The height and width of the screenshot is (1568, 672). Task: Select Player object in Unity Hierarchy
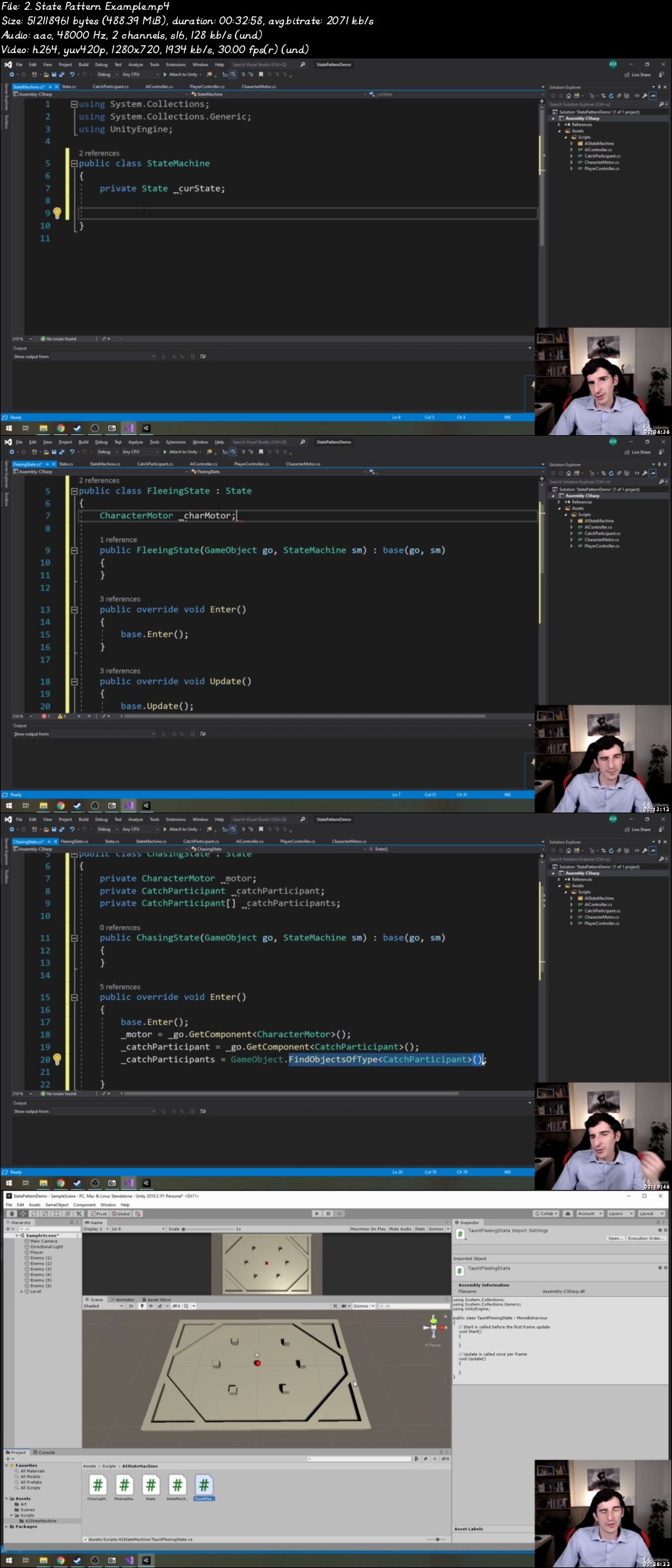pyautogui.click(x=37, y=1252)
